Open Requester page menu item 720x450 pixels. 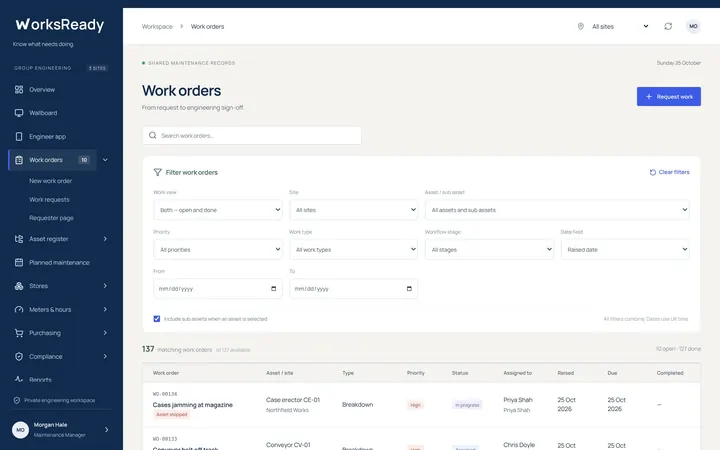coord(51,218)
